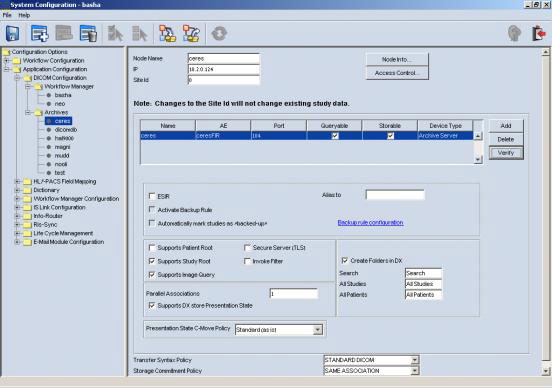Collapse the Application Configuration tree node
This screenshot has width=552, height=388.
point(6,69)
